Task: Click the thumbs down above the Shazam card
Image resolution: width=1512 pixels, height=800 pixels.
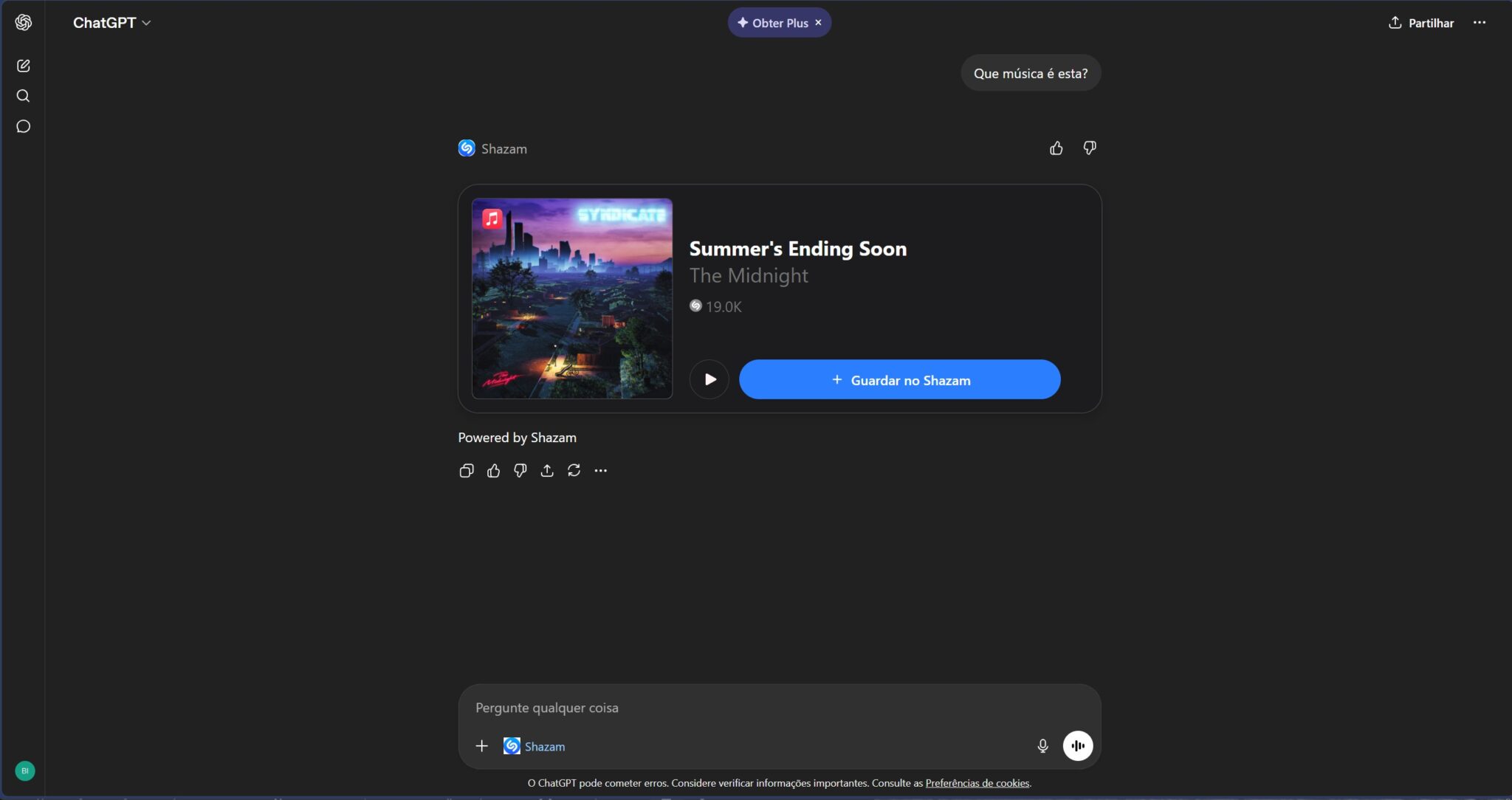Action: tap(1090, 148)
